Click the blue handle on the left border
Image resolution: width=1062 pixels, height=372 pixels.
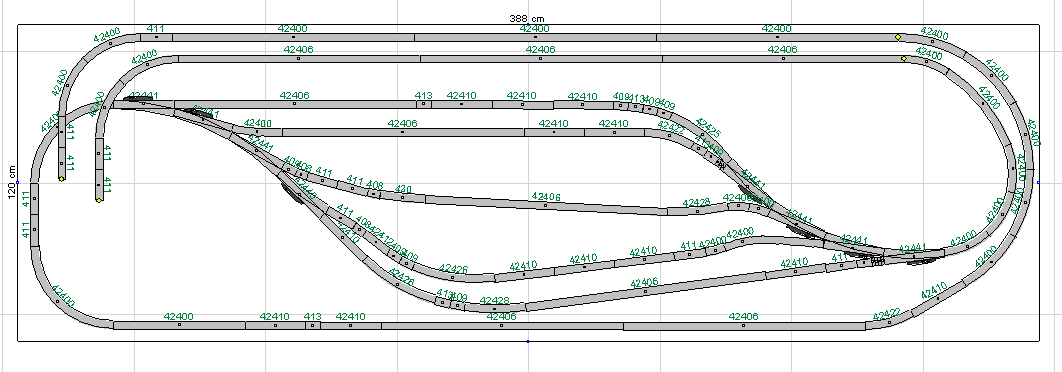[x=18, y=182]
